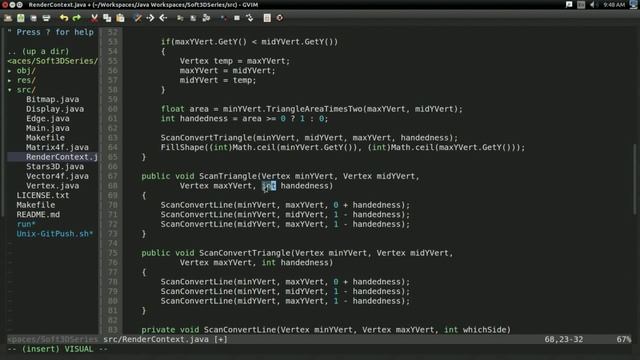Click 'ScanConvertTriangle' definition on line 75
The image size is (640, 360).
click(x=245, y=253)
